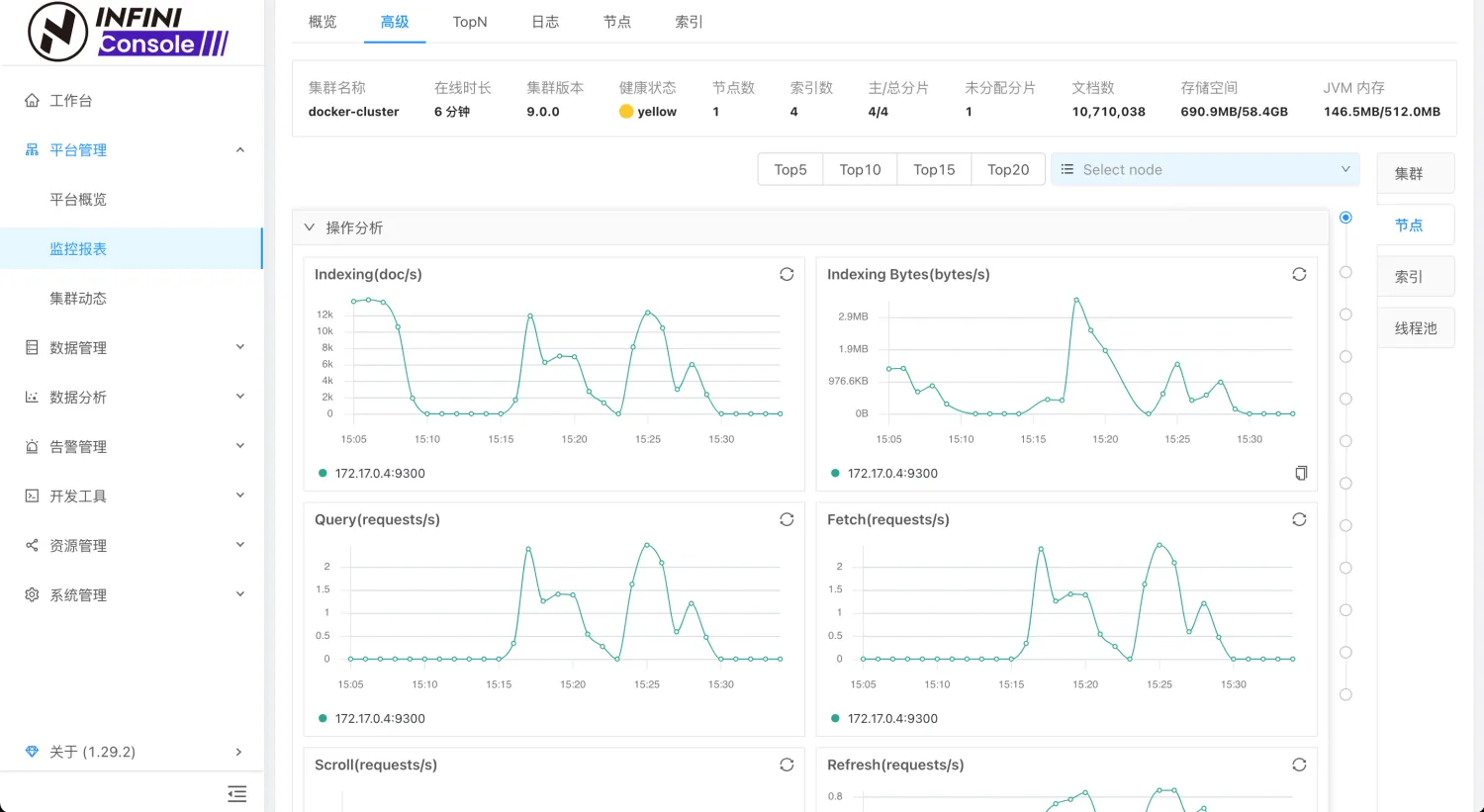The width and height of the screenshot is (1484, 812).
Task: Refresh the Fetch(requests/s) chart
Action: coord(1299,519)
